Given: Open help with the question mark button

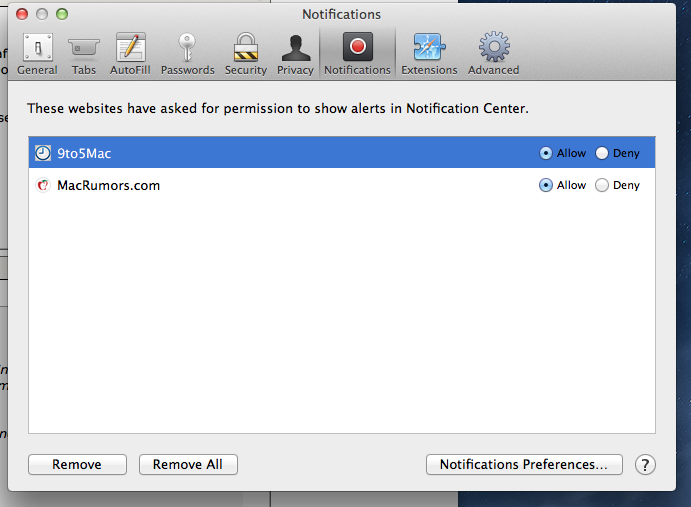Looking at the screenshot, I should pyautogui.click(x=645, y=465).
